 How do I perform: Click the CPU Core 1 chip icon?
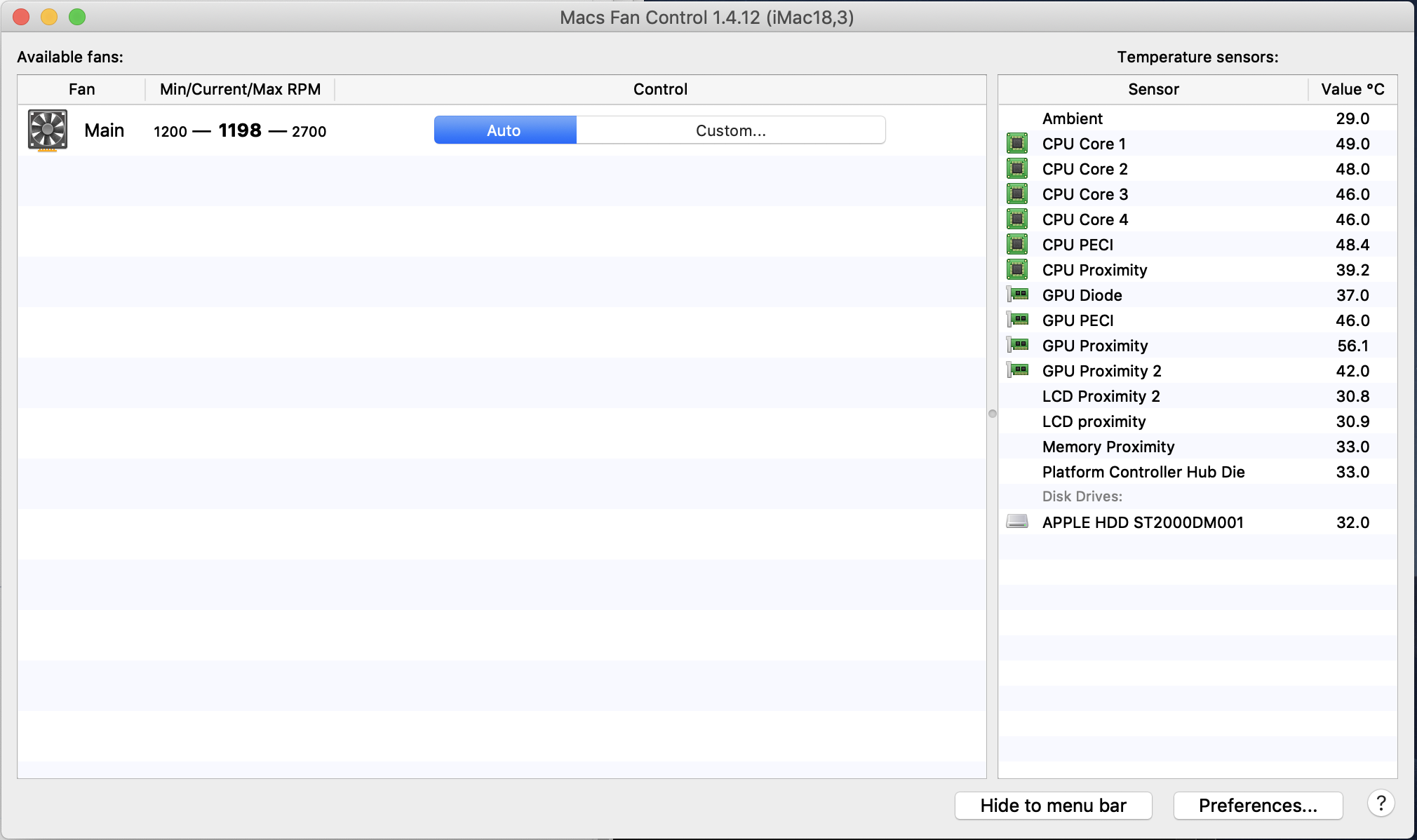[1016, 144]
